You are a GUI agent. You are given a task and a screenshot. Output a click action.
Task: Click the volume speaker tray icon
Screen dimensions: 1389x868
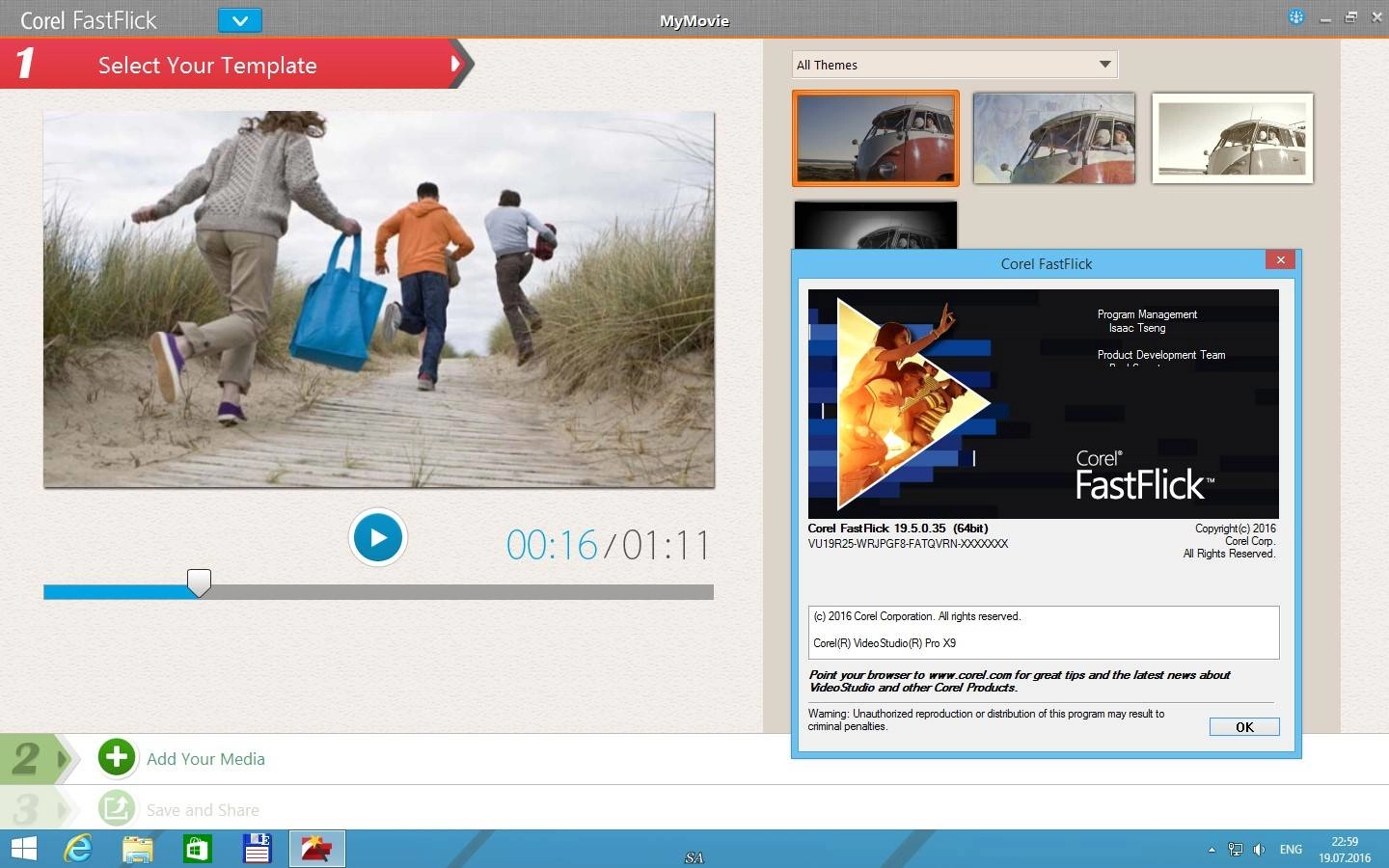(1259, 849)
